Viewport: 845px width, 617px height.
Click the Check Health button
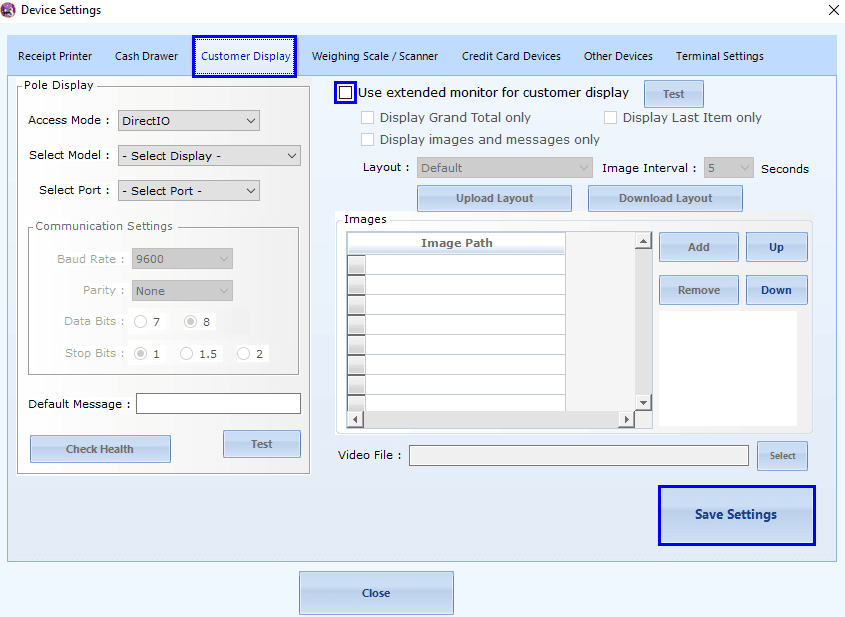pos(100,449)
